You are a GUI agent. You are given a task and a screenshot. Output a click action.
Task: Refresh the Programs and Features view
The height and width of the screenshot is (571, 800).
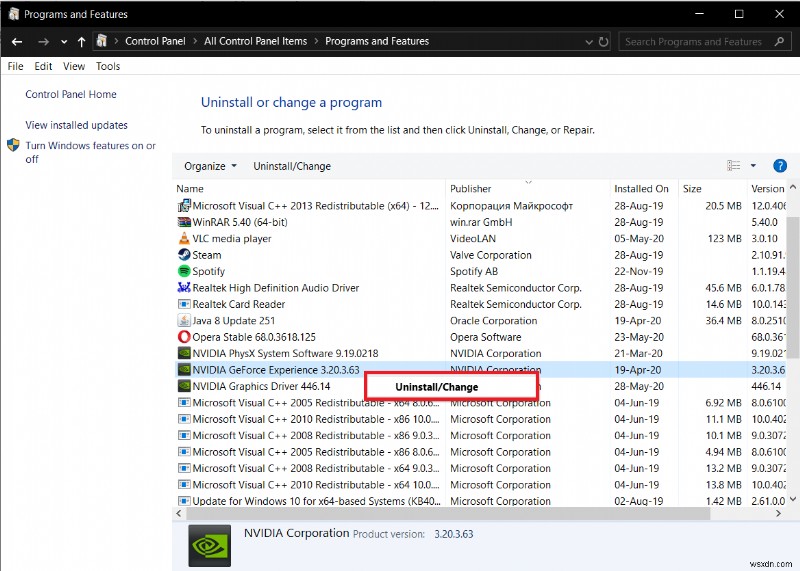(604, 42)
